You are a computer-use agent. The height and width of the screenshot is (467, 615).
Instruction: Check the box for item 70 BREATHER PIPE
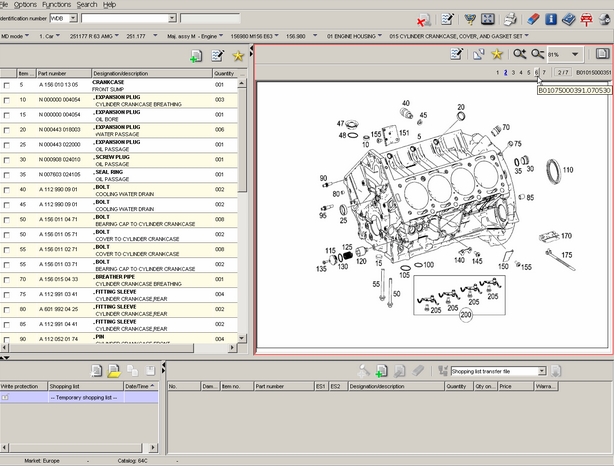tap(7, 280)
